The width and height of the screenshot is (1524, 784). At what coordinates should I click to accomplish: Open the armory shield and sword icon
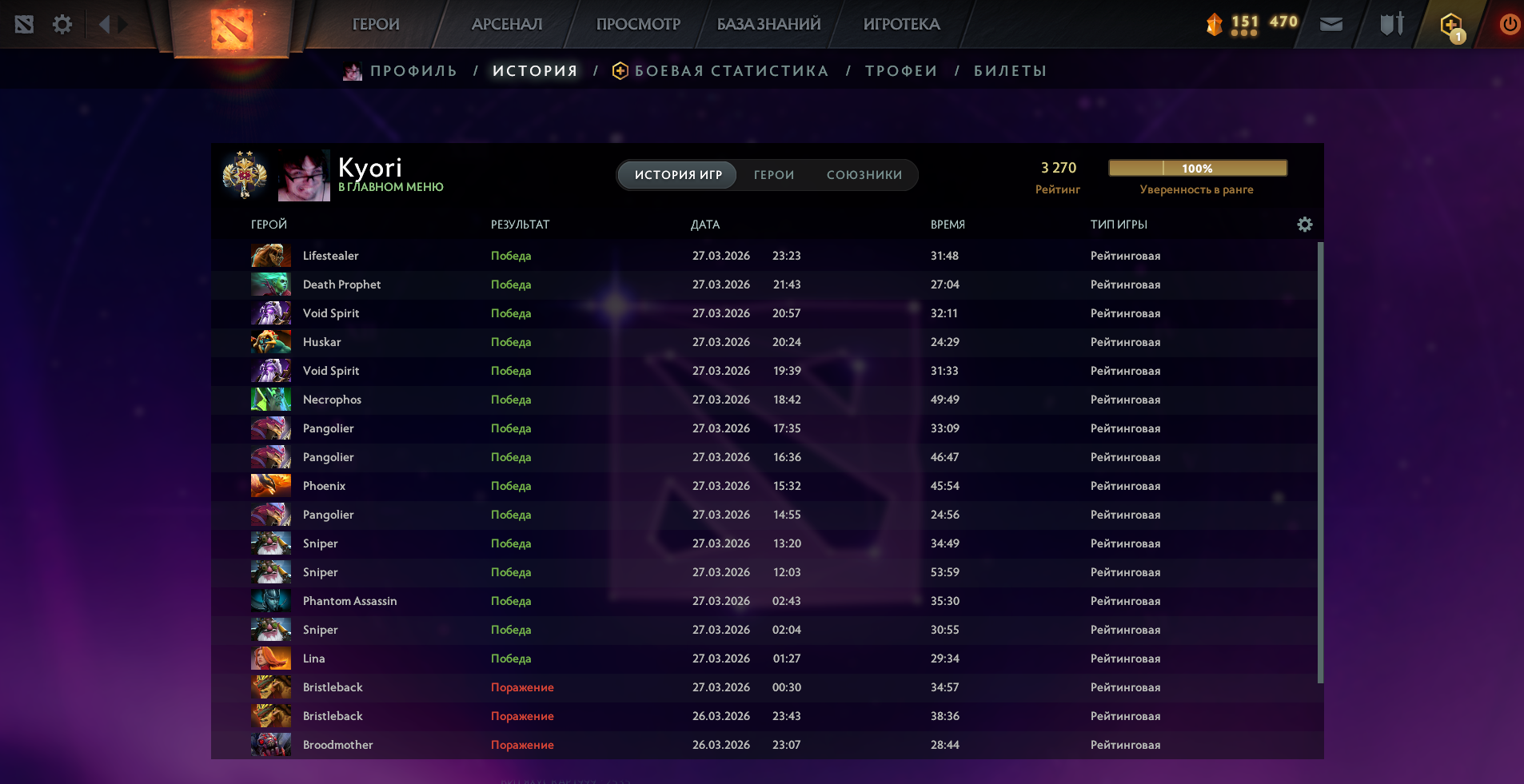tap(1392, 24)
